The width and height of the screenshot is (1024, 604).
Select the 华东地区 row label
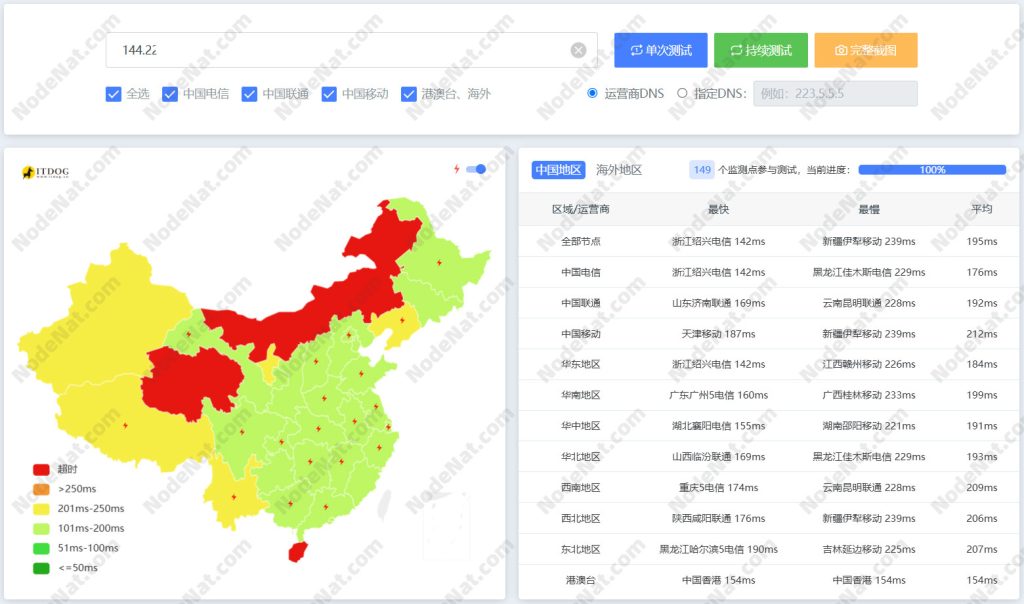(x=581, y=364)
